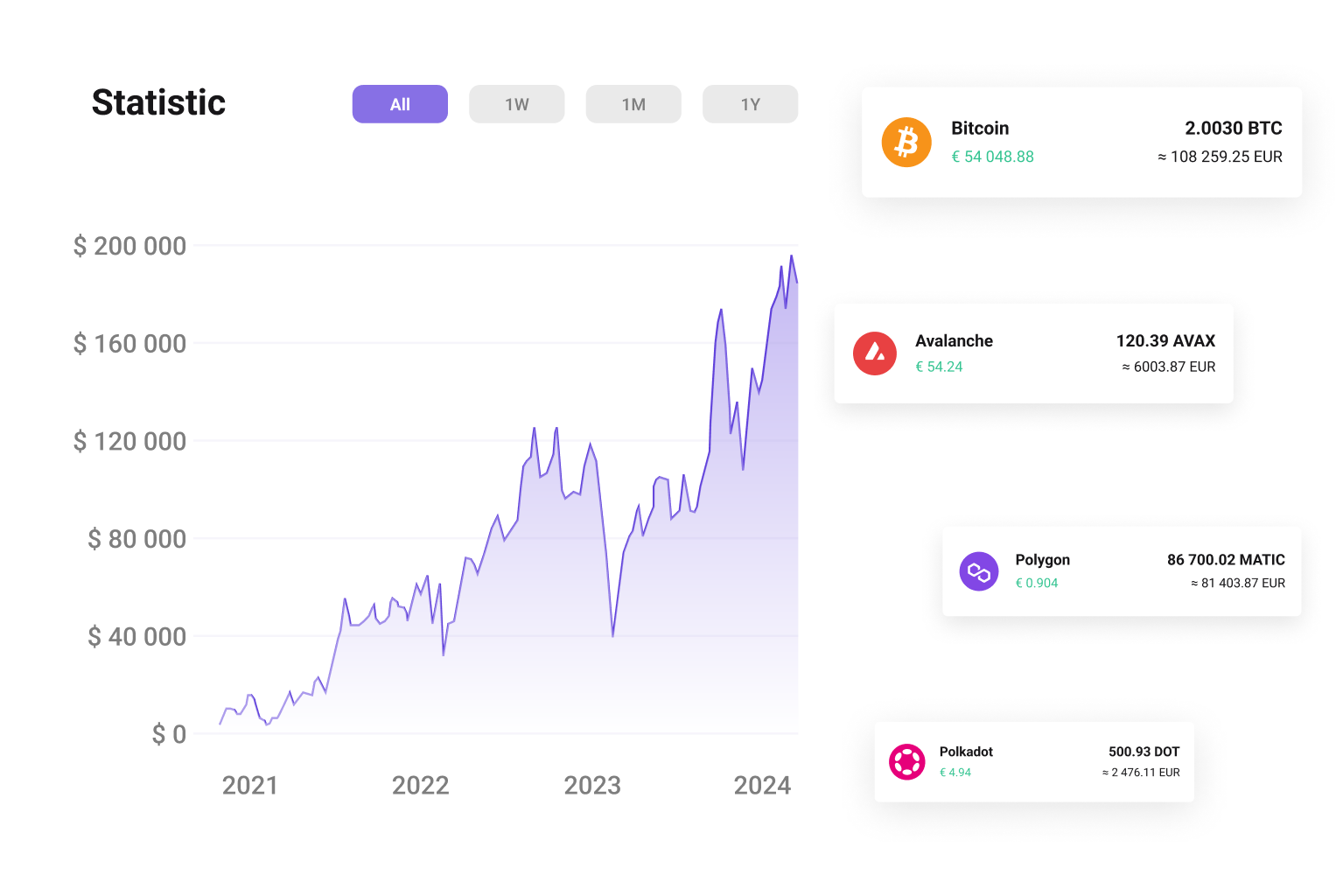
Task: Select the All time range tab
Action: (399, 103)
